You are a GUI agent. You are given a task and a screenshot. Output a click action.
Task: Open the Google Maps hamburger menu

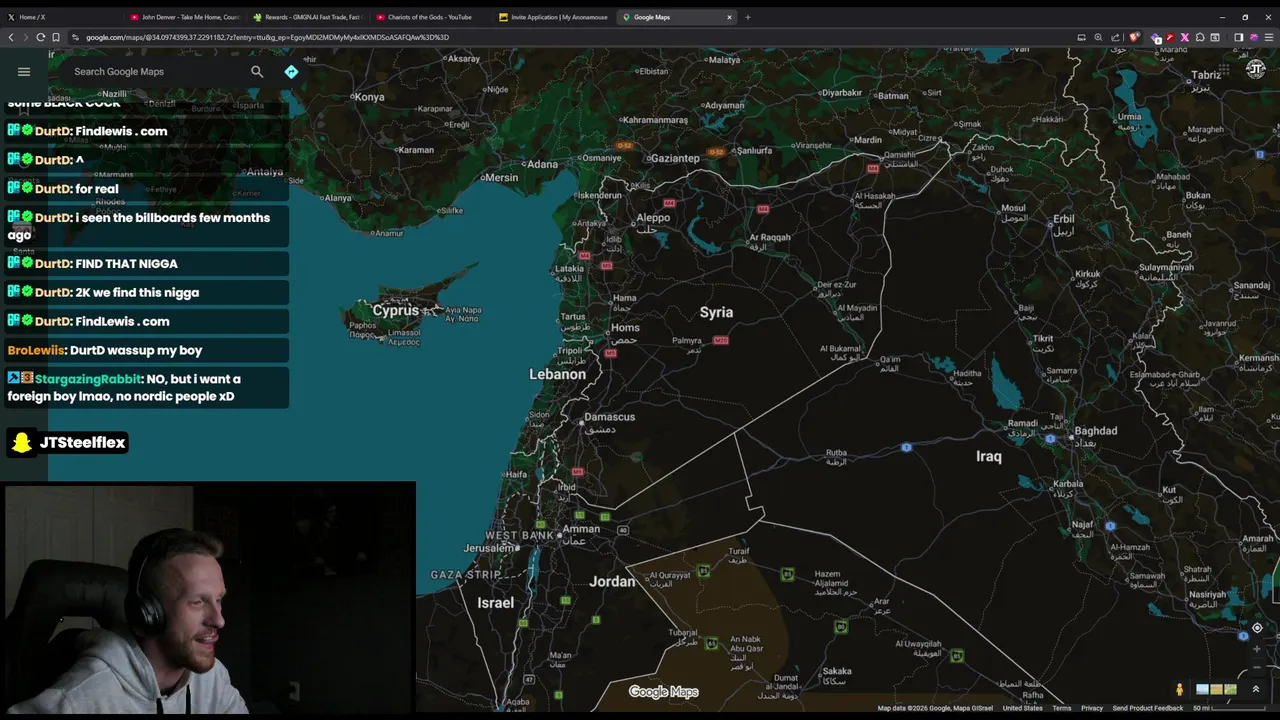click(x=24, y=71)
